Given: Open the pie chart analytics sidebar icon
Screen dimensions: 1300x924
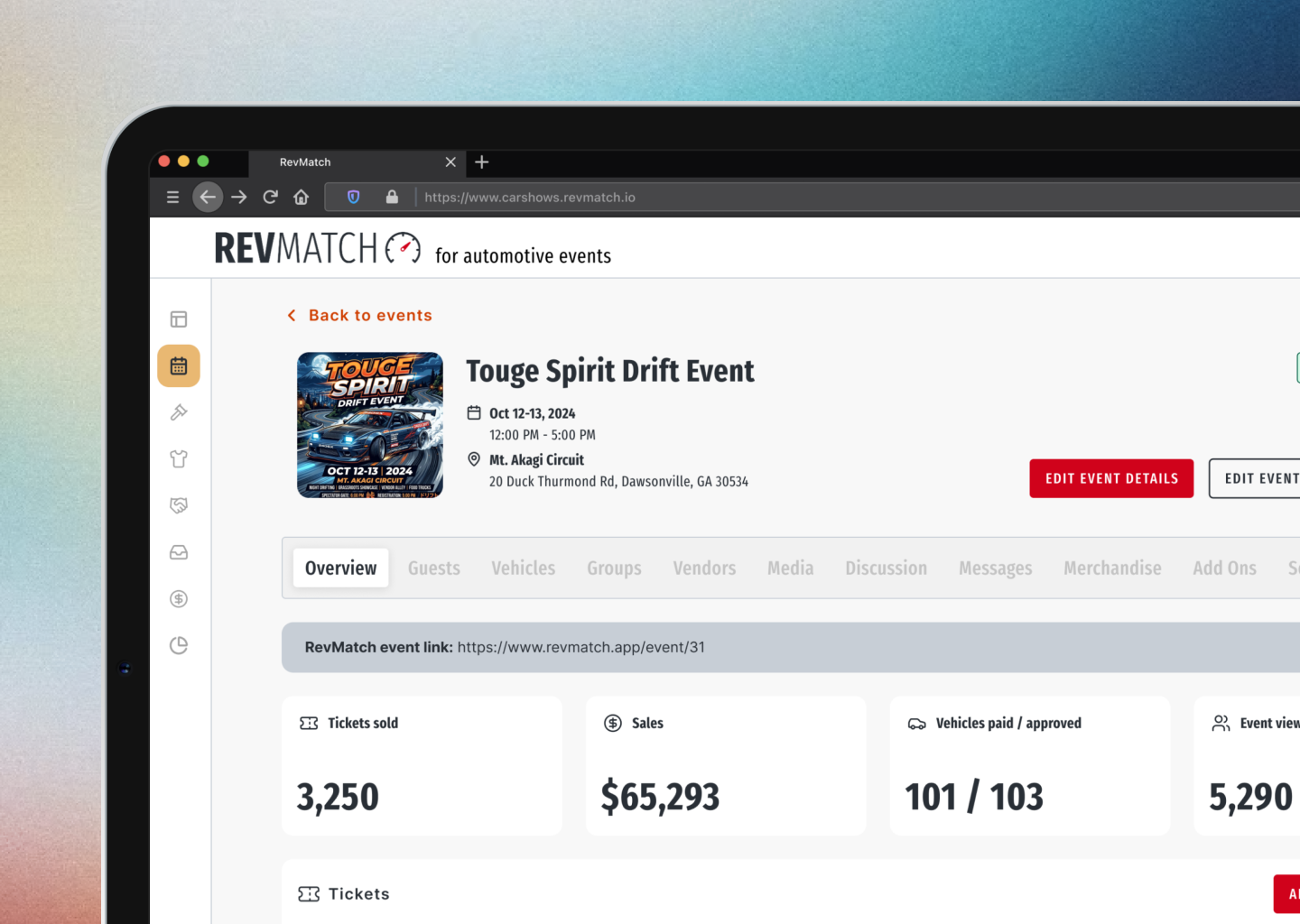Looking at the screenshot, I should [x=179, y=645].
